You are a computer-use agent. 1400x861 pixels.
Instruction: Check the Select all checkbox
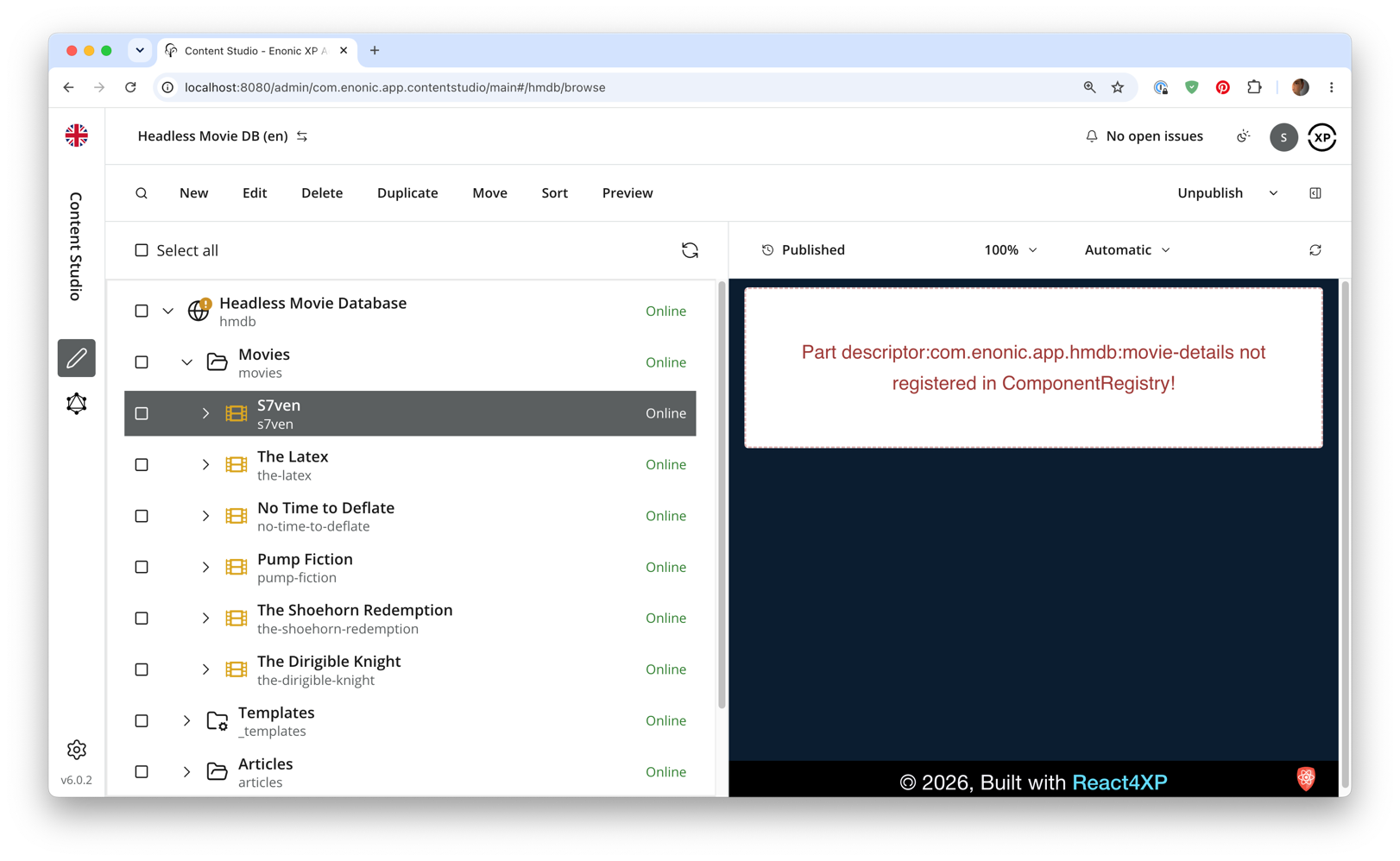tap(142, 250)
